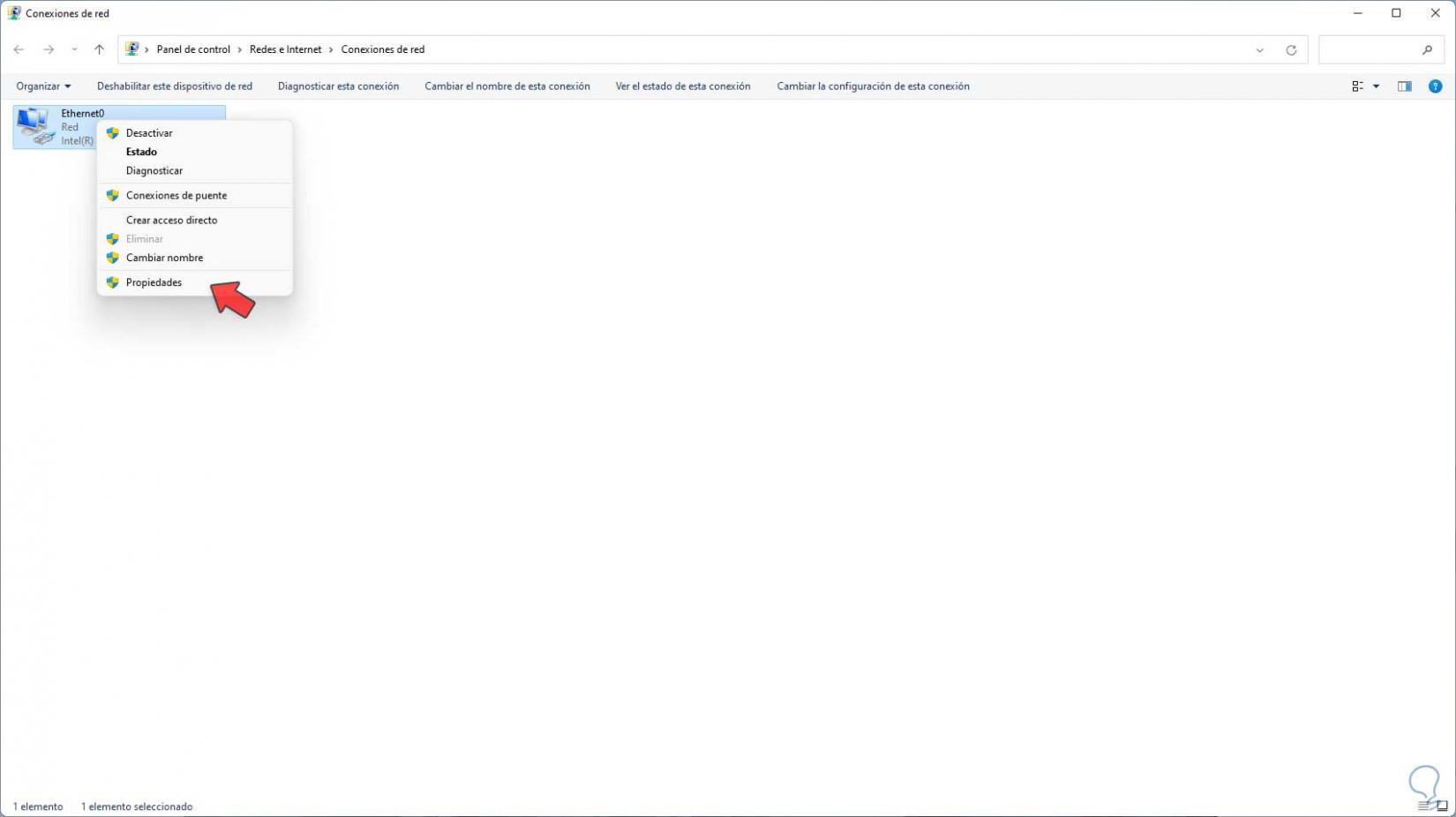
Task: Click Cambiar la configuración de esta conexión
Action: (x=873, y=86)
